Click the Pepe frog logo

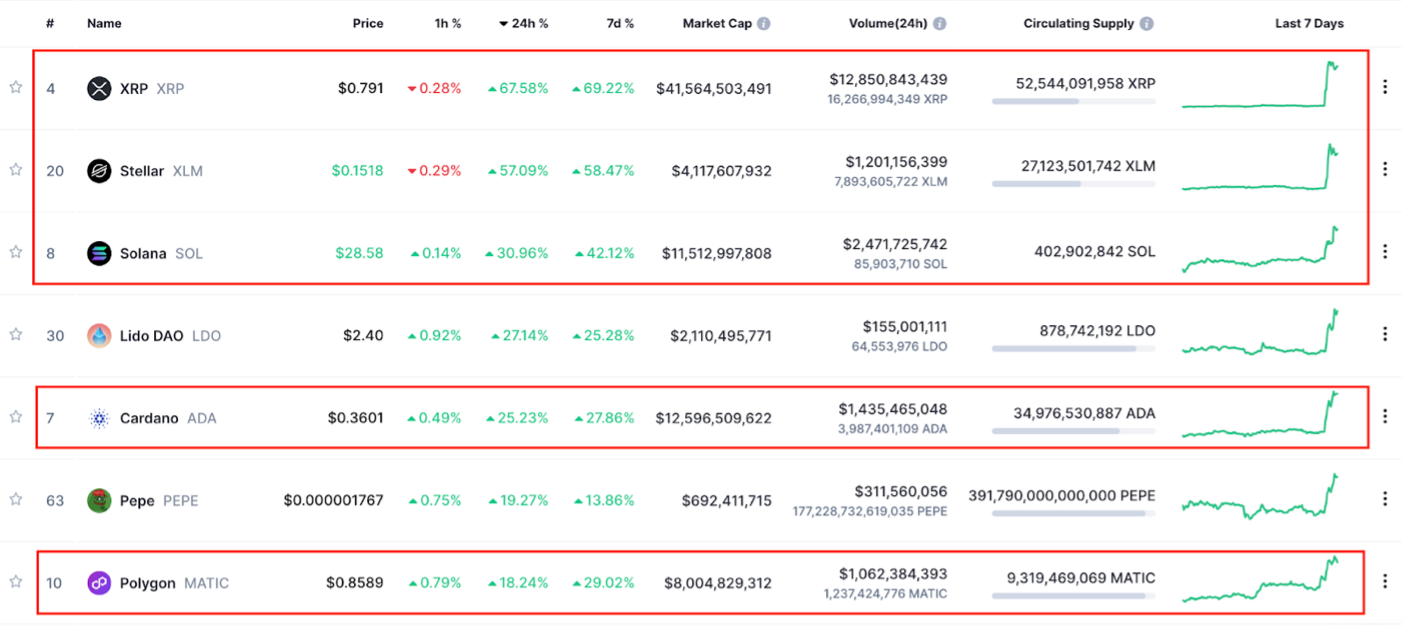pyautogui.click(x=99, y=500)
